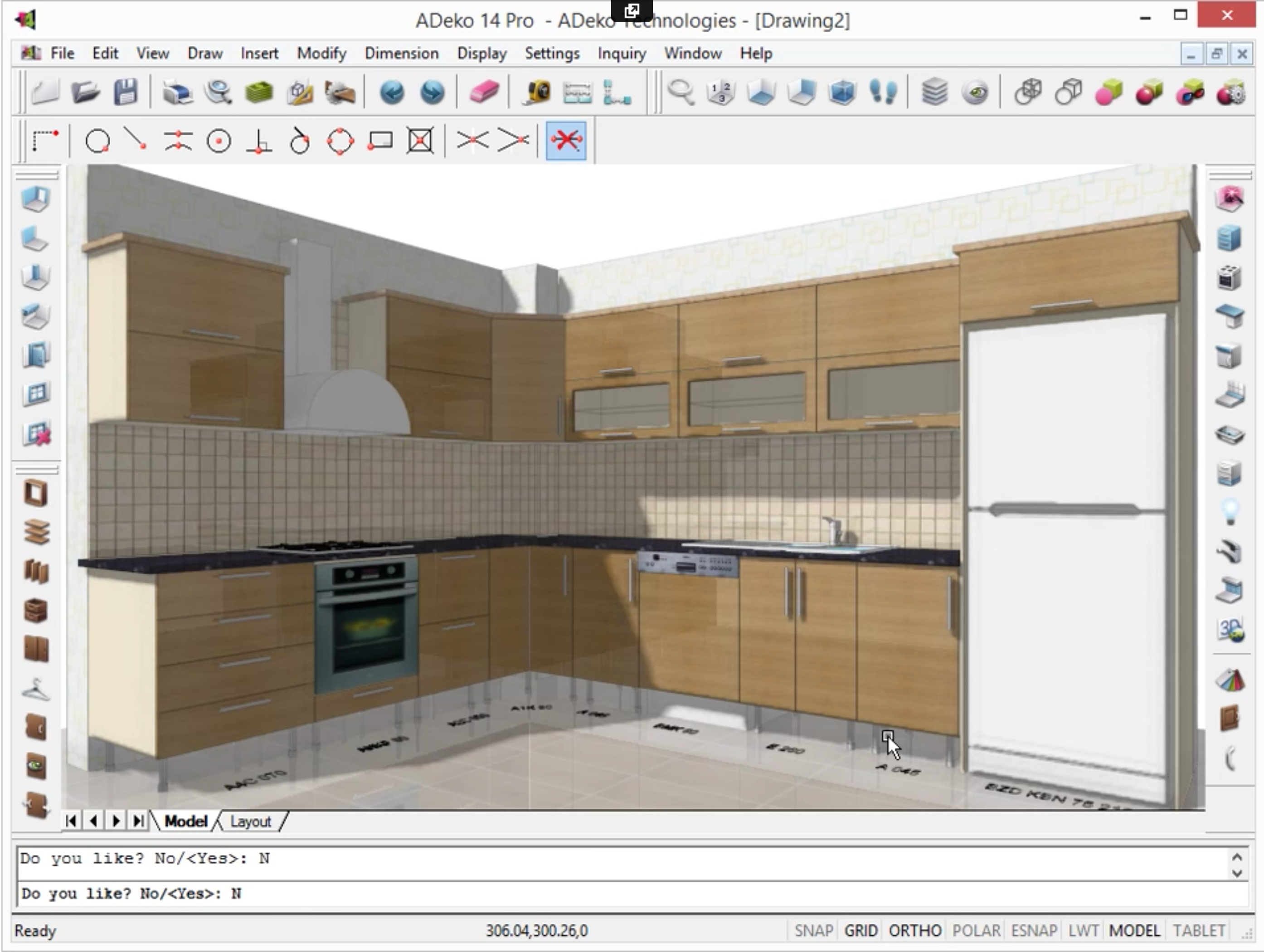This screenshot has width=1264, height=952.
Task: Click the delete-window icon with red X
Action: pos(37,433)
